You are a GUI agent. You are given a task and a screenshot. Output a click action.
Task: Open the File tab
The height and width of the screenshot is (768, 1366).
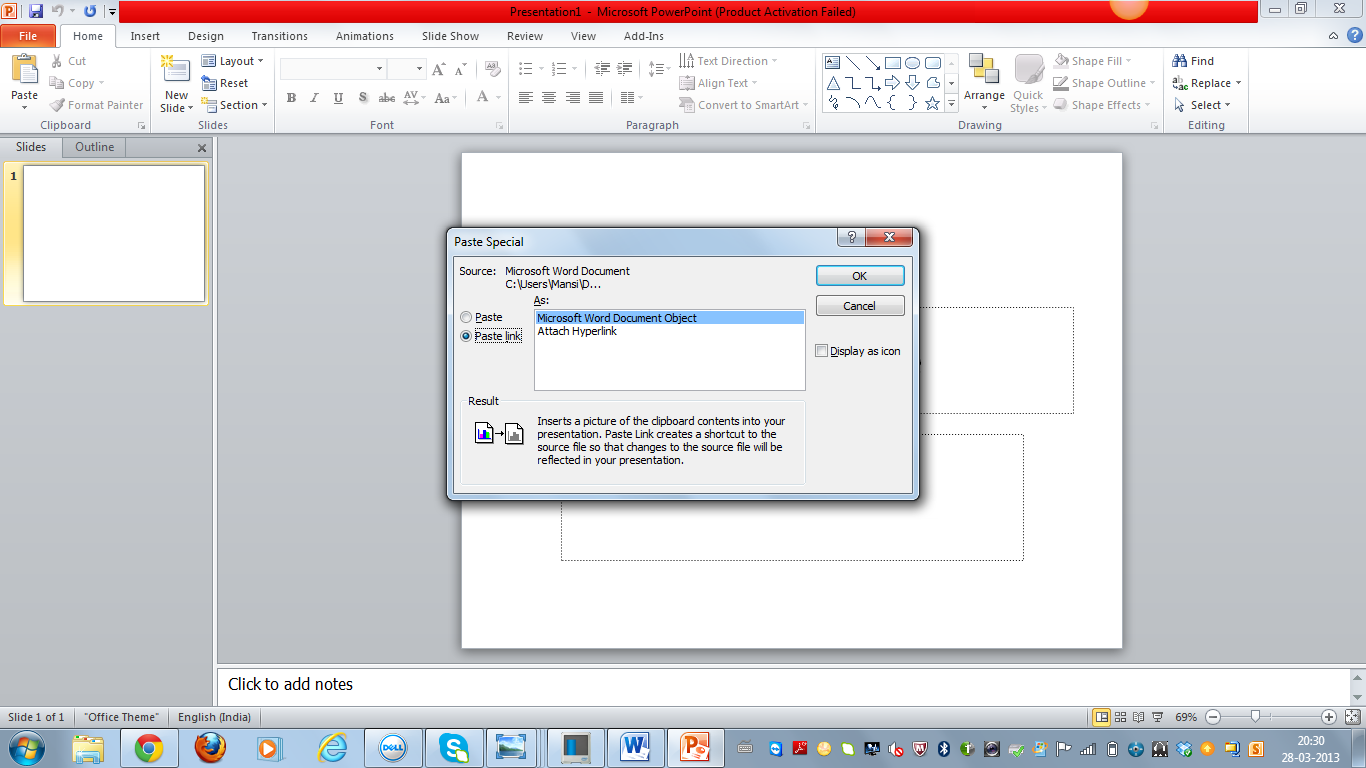tap(28, 36)
